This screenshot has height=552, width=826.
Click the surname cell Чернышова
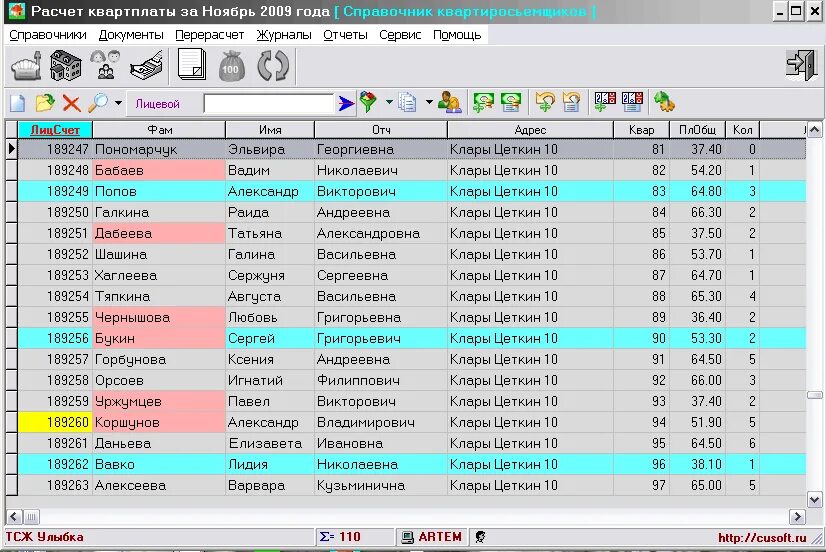click(x=159, y=317)
